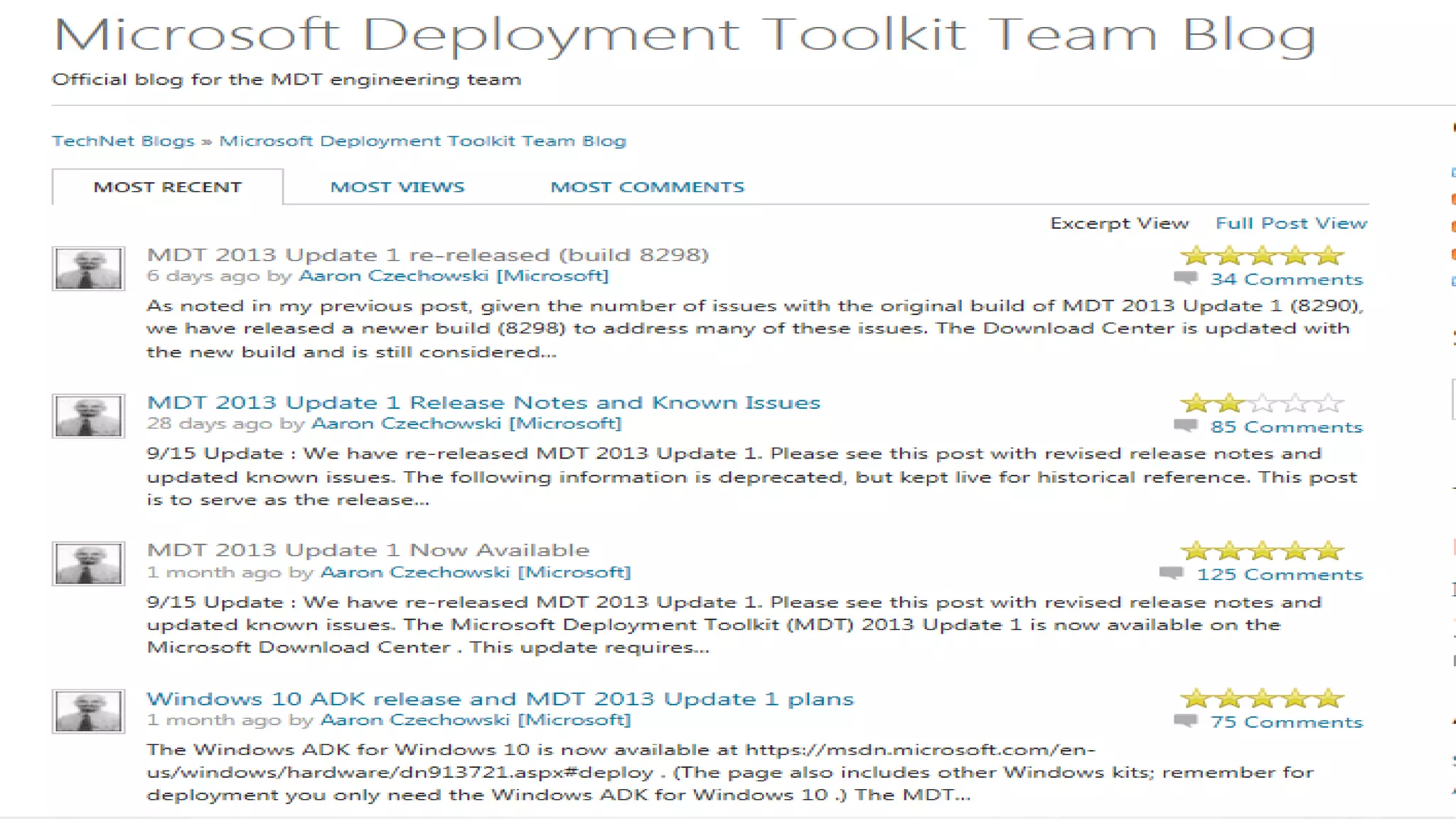The width and height of the screenshot is (1456, 819).
Task: Click comment bubble icon next to 34 Comments
Action: pyautogui.click(x=1186, y=278)
